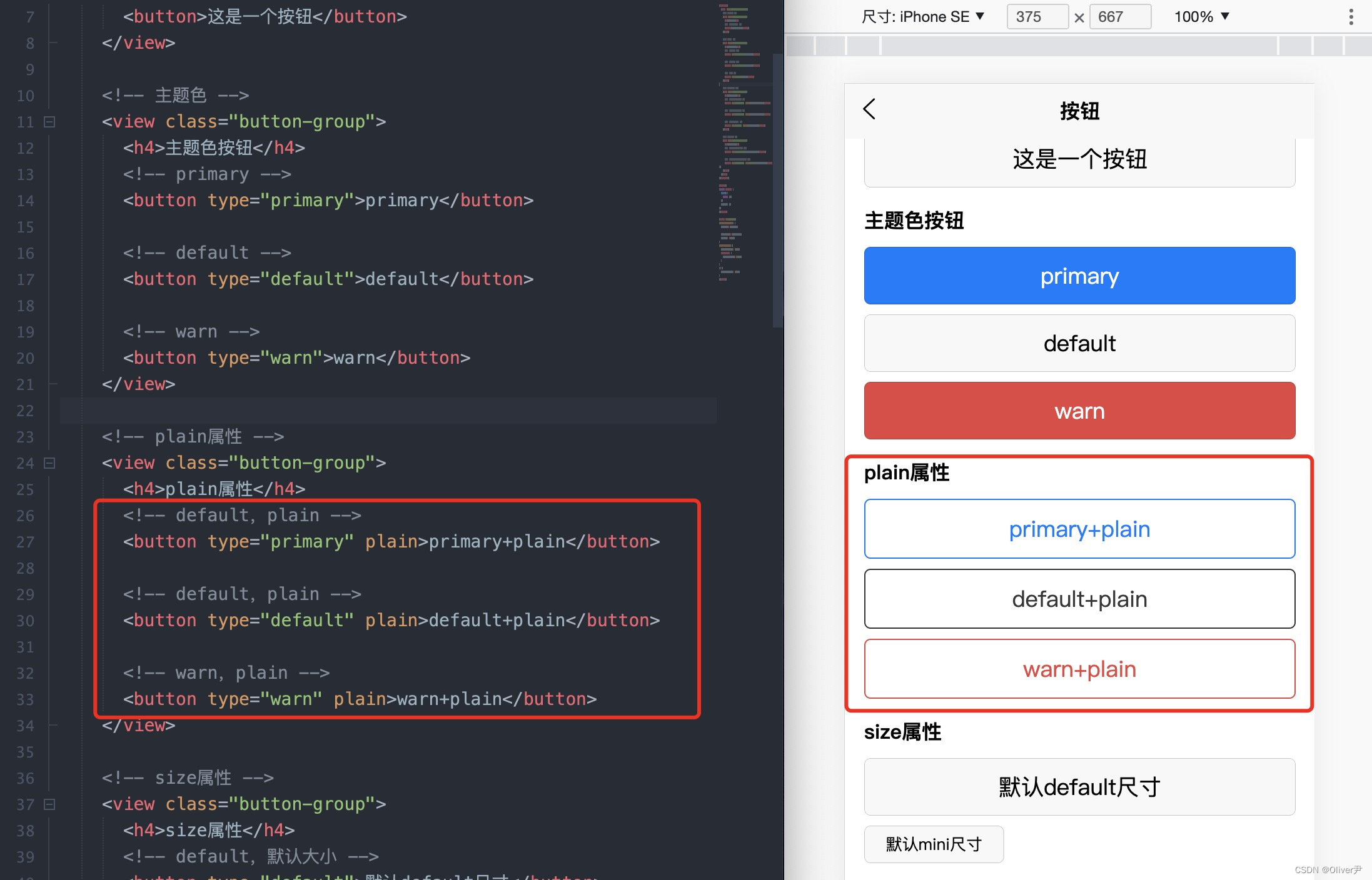1372x880 pixels.
Task: Click line number 22 in gutter
Action: pyautogui.click(x=25, y=411)
